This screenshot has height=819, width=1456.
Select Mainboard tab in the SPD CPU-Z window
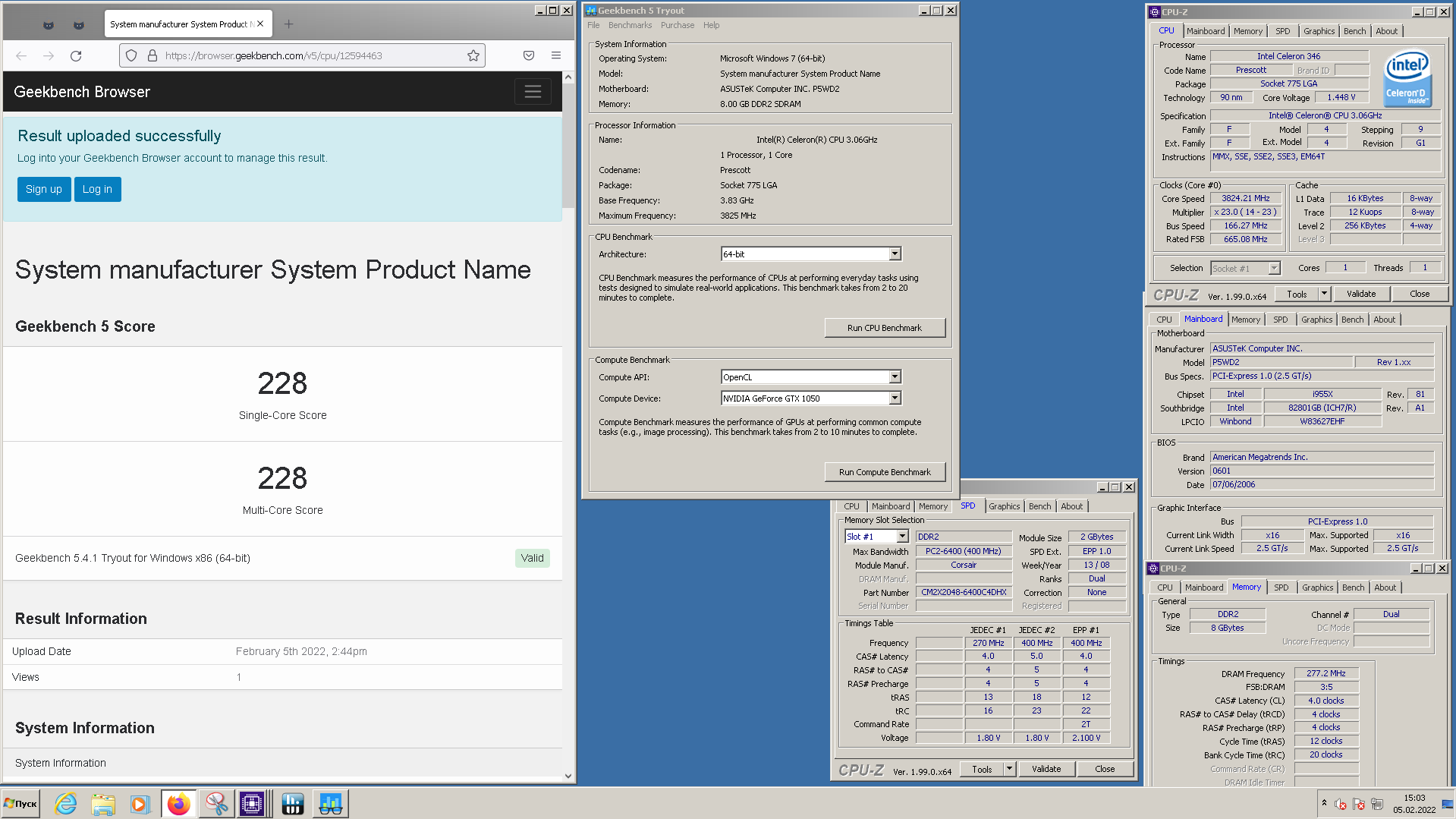click(890, 506)
